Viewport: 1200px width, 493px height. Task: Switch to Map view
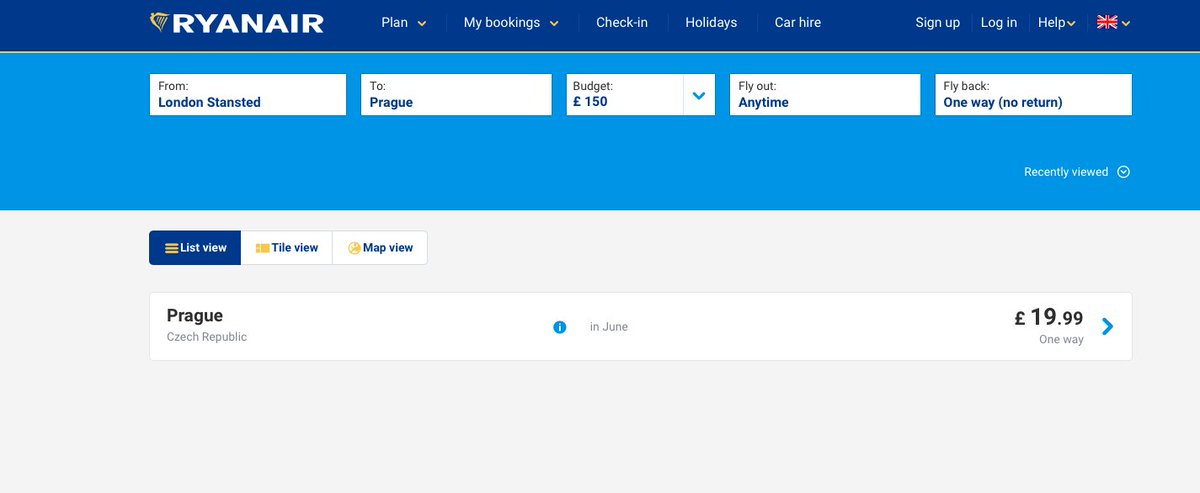pyautogui.click(x=380, y=248)
